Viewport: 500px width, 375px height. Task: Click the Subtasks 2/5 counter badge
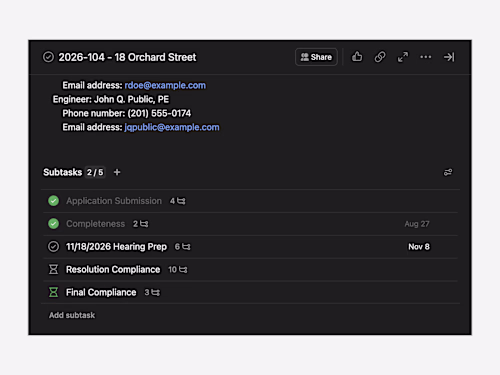[x=95, y=172]
